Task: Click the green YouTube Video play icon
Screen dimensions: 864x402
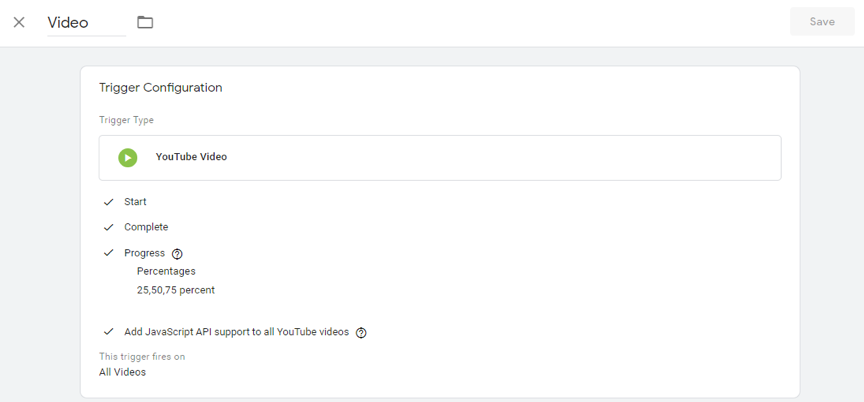Action: 128,157
